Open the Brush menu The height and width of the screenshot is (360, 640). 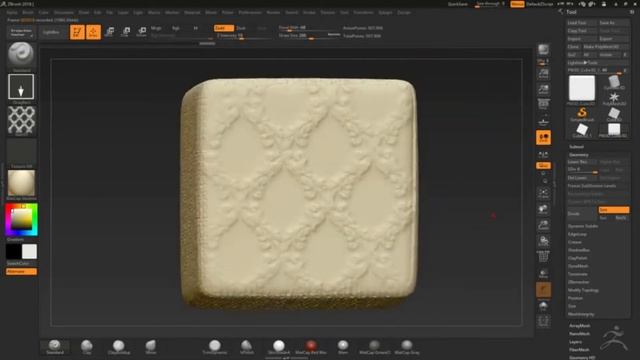click(28, 13)
